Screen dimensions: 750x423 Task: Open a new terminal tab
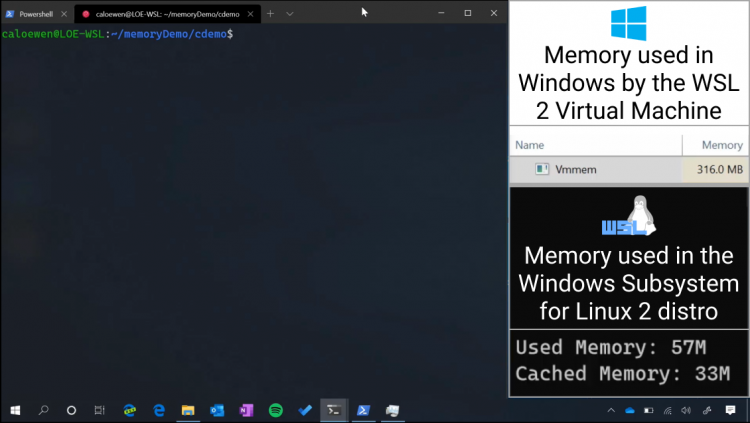click(270, 13)
